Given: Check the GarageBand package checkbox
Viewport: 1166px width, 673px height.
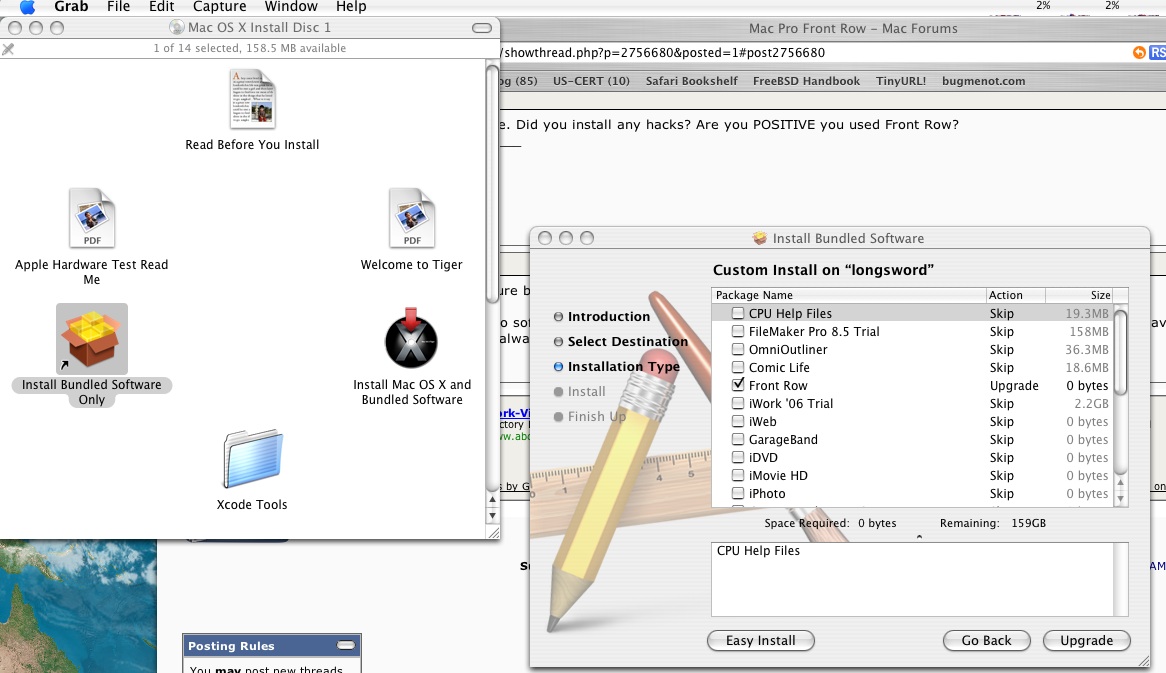Looking at the screenshot, I should click(738, 439).
